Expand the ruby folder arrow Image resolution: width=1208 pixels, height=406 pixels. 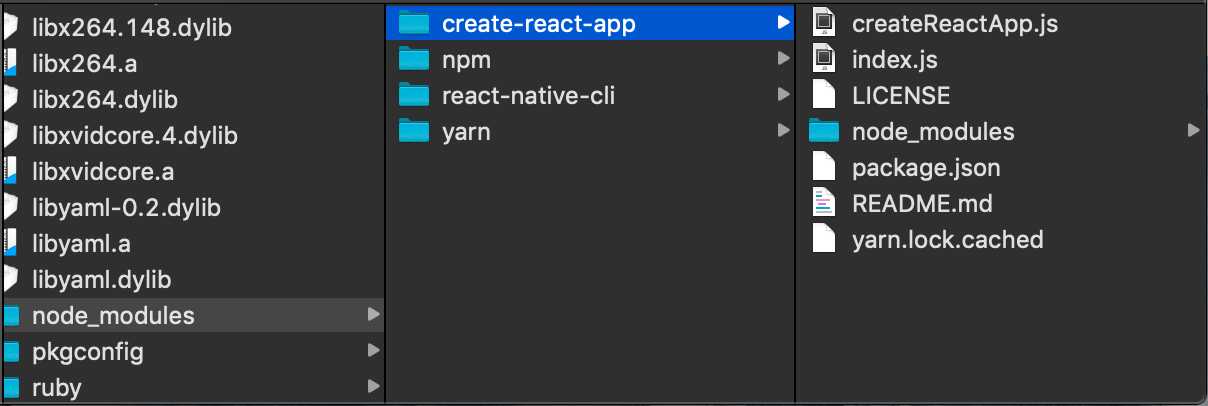coord(373,386)
